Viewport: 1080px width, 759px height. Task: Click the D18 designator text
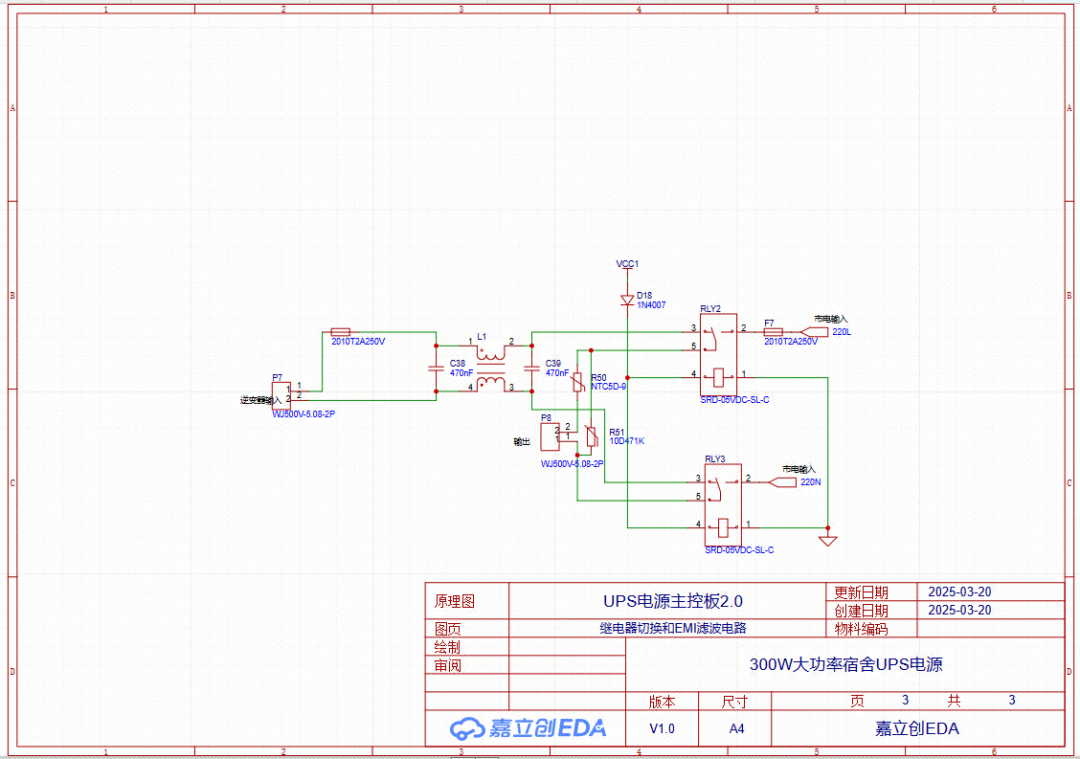[644, 295]
